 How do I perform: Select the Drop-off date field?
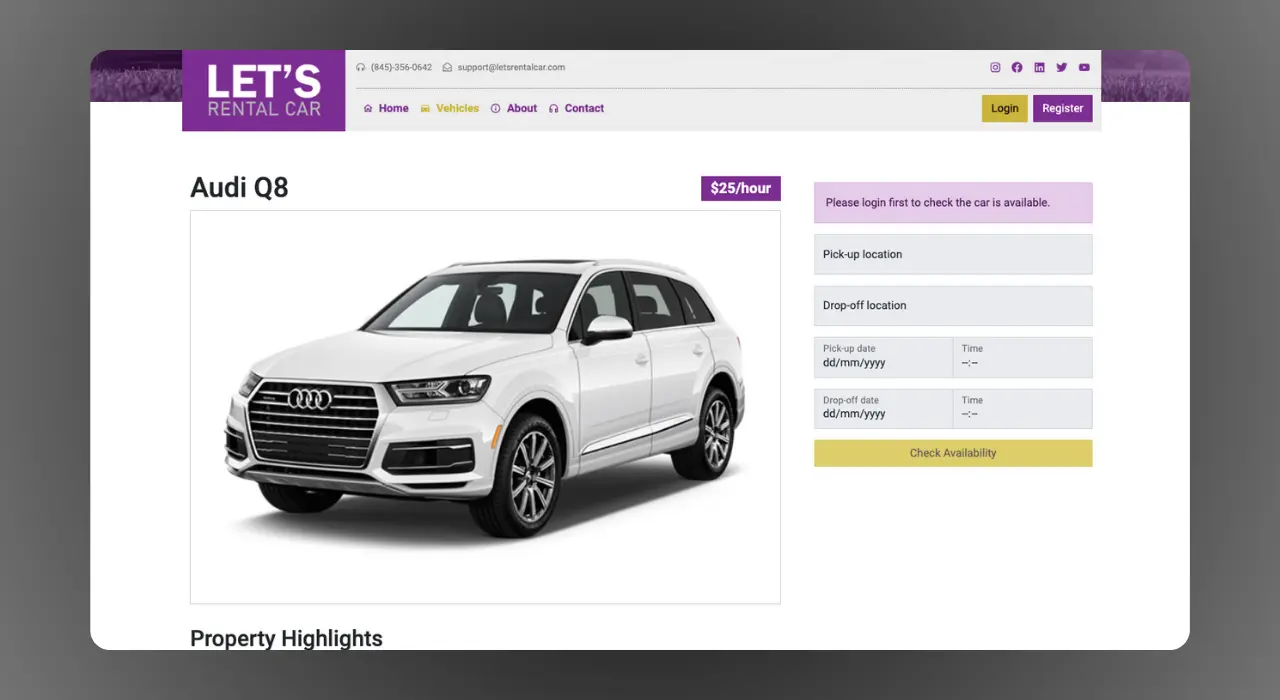pos(883,409)
